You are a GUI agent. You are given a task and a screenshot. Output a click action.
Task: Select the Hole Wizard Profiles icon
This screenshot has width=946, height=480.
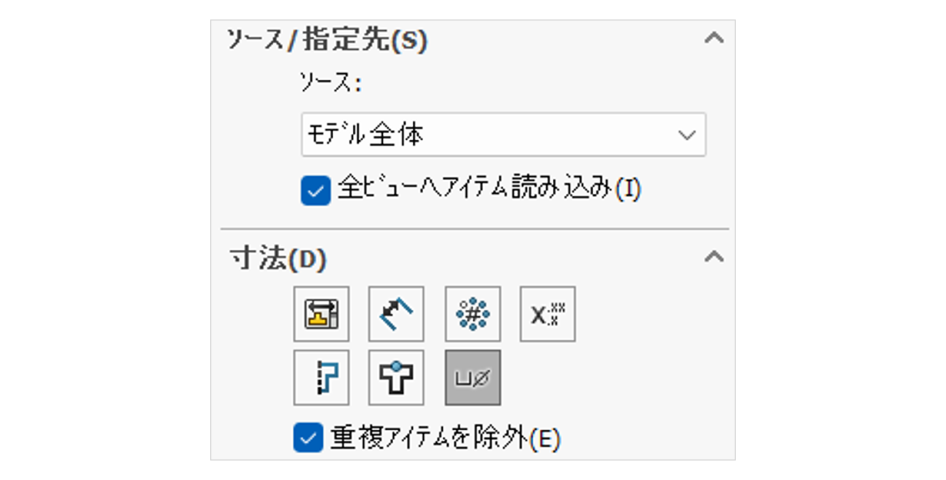tap(322, 377)
